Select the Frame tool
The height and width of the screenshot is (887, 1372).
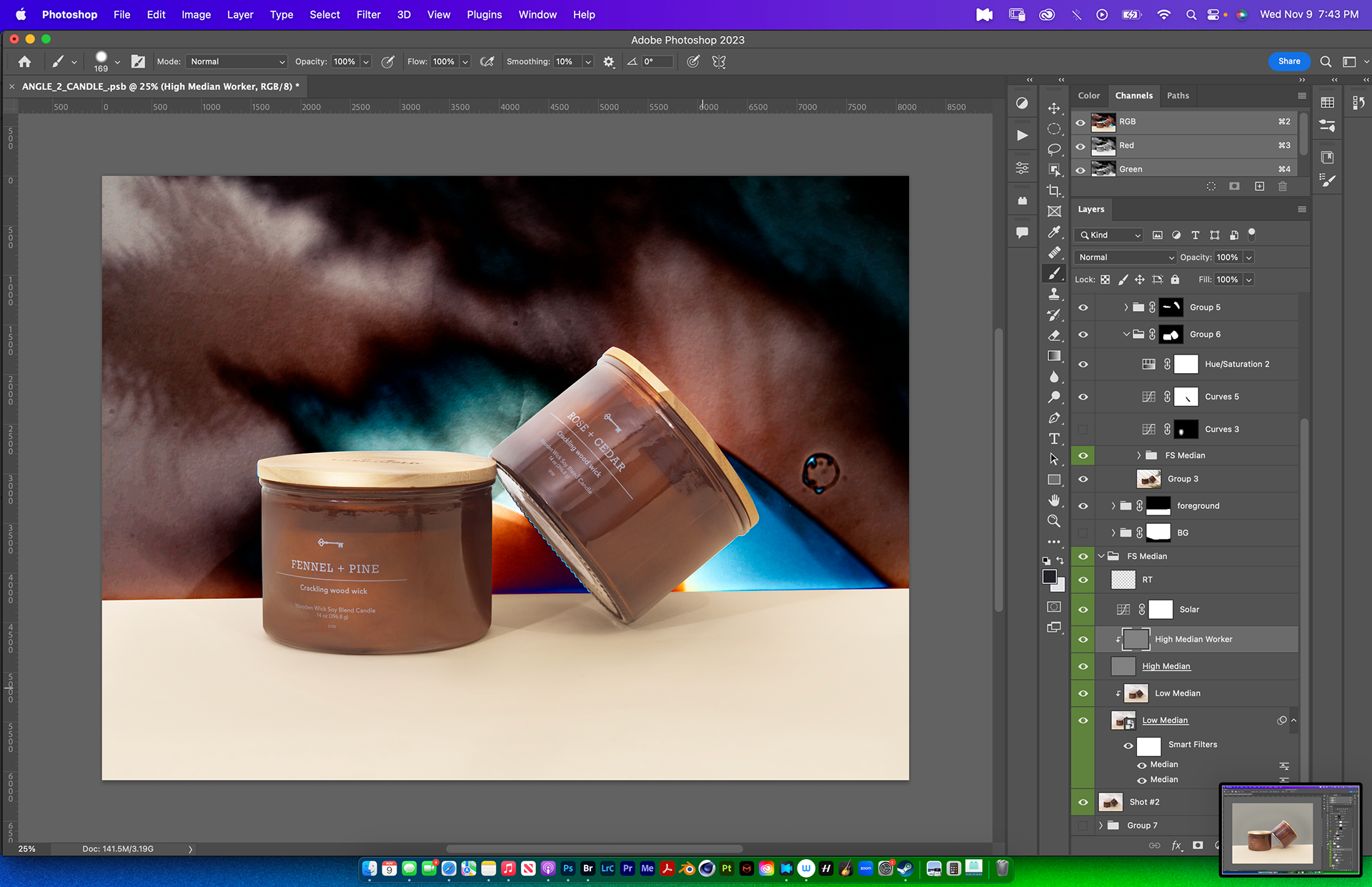point(1054,212)
